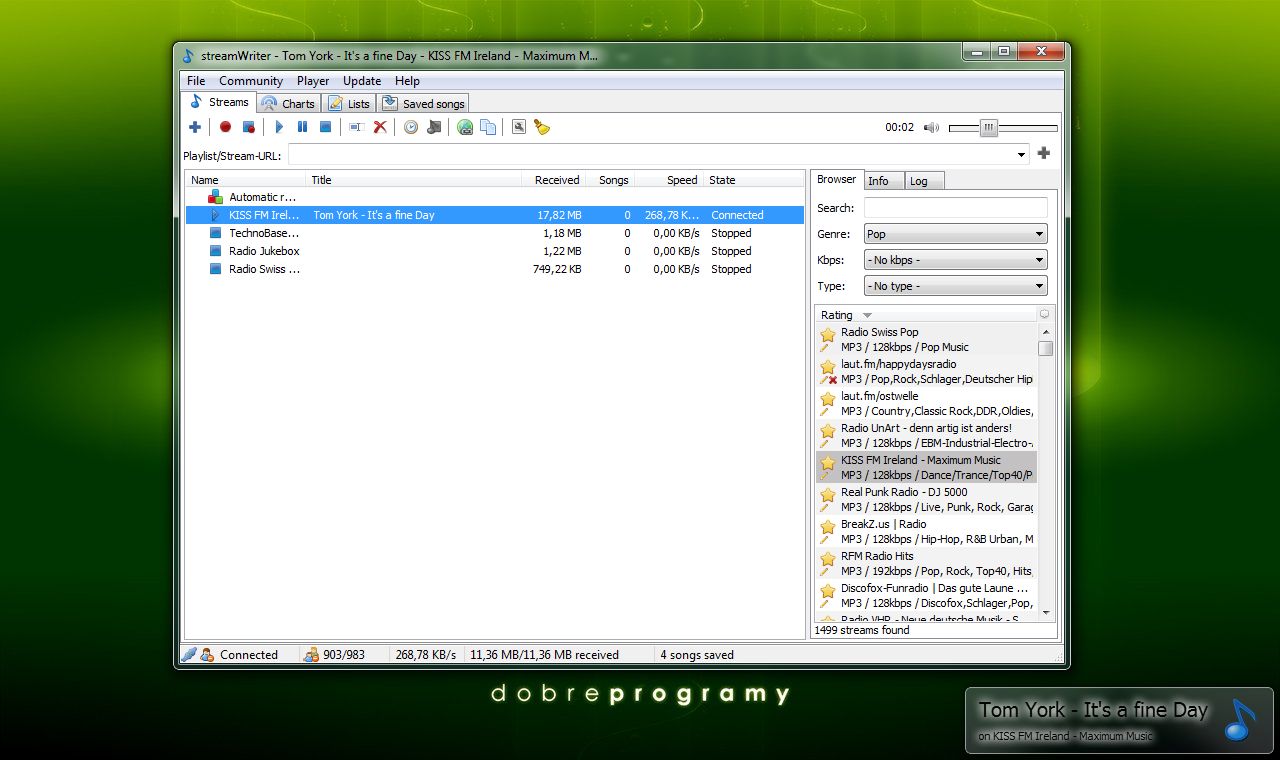This screenshot has width=1280, height=760.
Task: Click the browser list scroll up arrow
Action: click(1046, 332)
